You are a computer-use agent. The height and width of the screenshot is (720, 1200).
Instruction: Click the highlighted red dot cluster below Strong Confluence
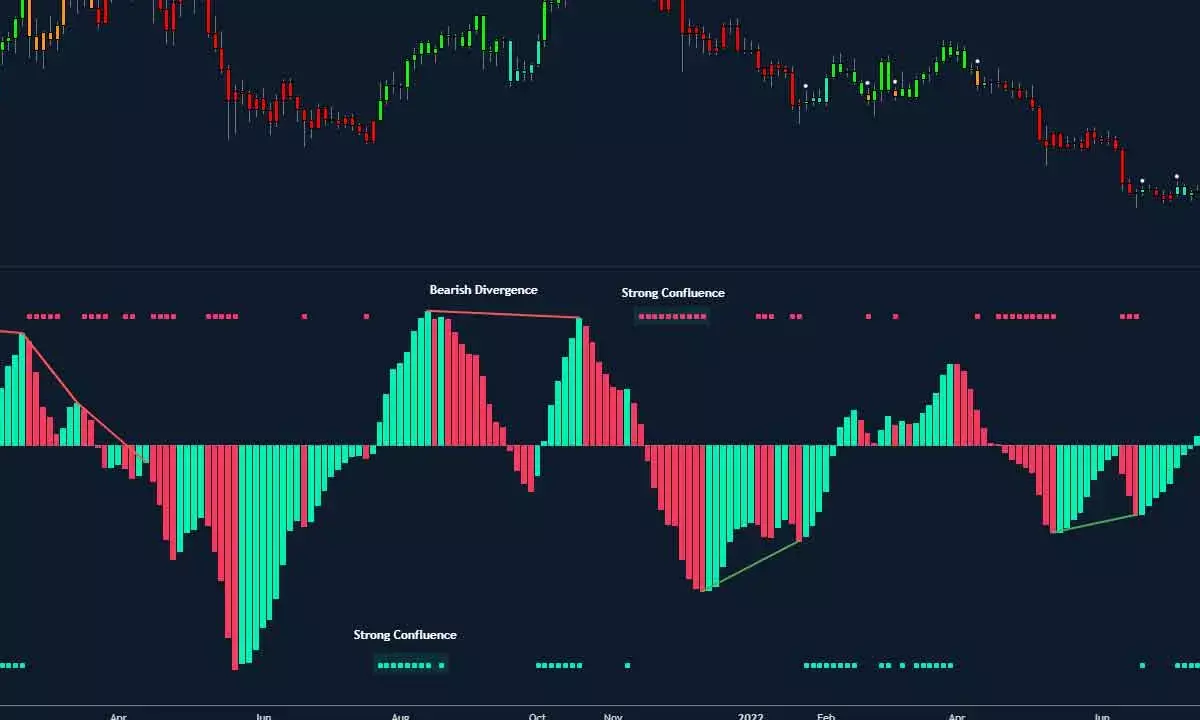click(x=671, y=316)
